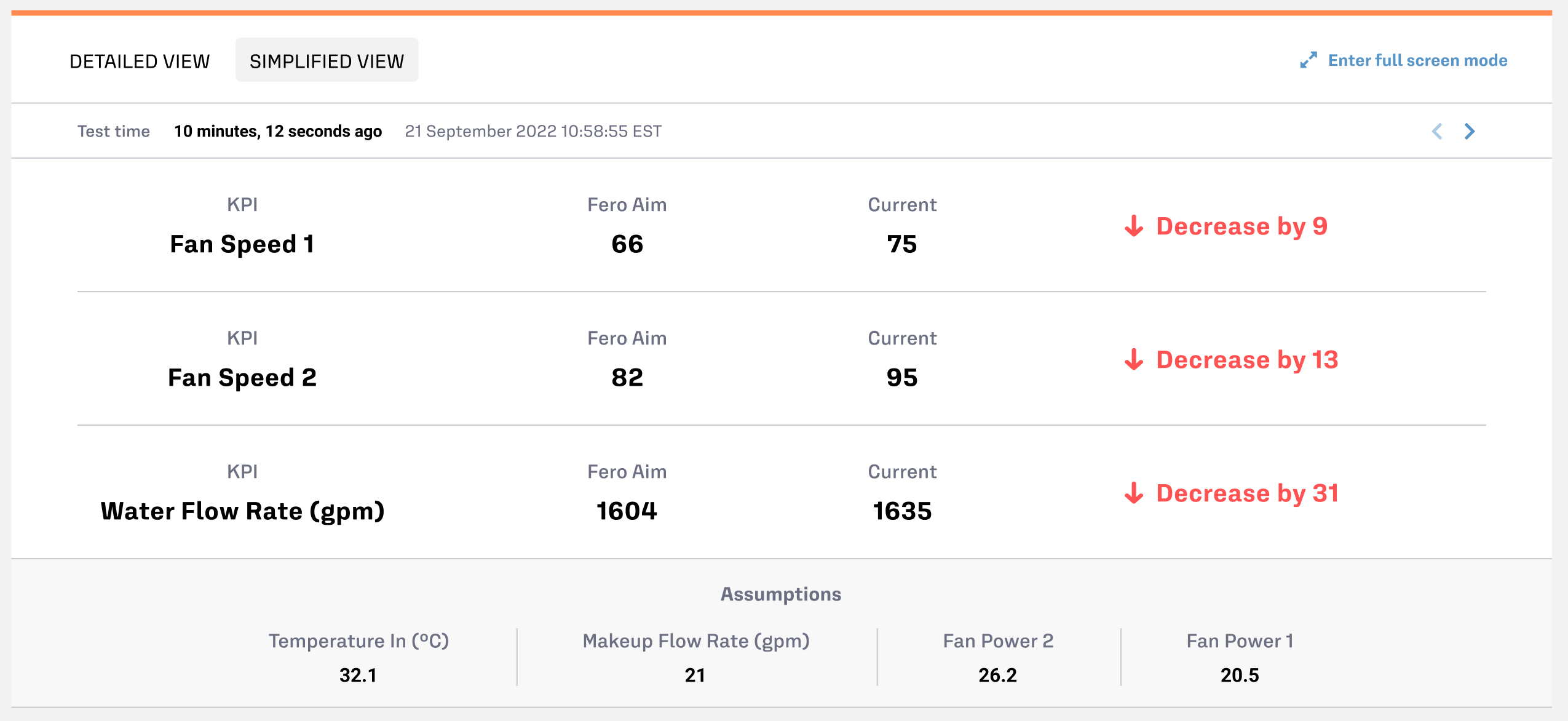The width and height of the screenshot is (1568, 721).
Task: Go to the next test with right chevron
Action: 1470,131
